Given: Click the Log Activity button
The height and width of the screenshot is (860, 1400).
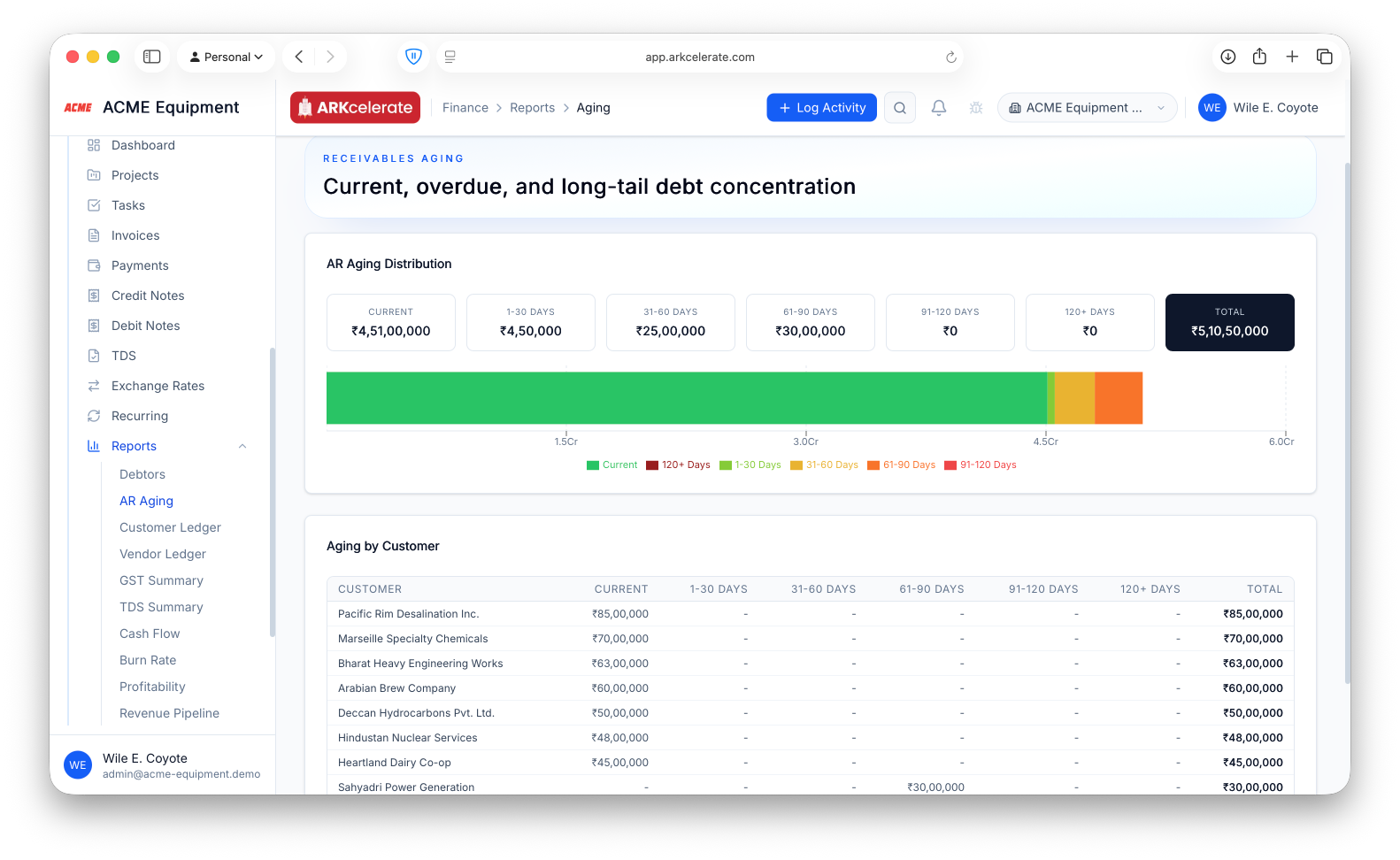Looking at the screenshot, I should [822, 108].
